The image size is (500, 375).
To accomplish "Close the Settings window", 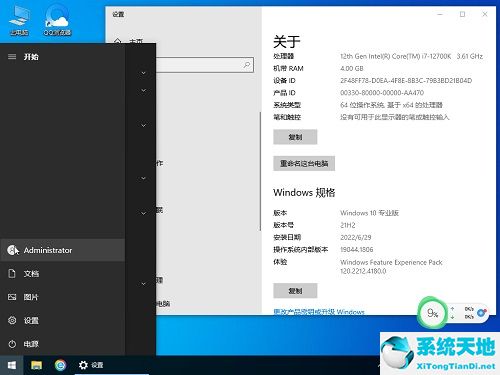I will pos(485,14).
